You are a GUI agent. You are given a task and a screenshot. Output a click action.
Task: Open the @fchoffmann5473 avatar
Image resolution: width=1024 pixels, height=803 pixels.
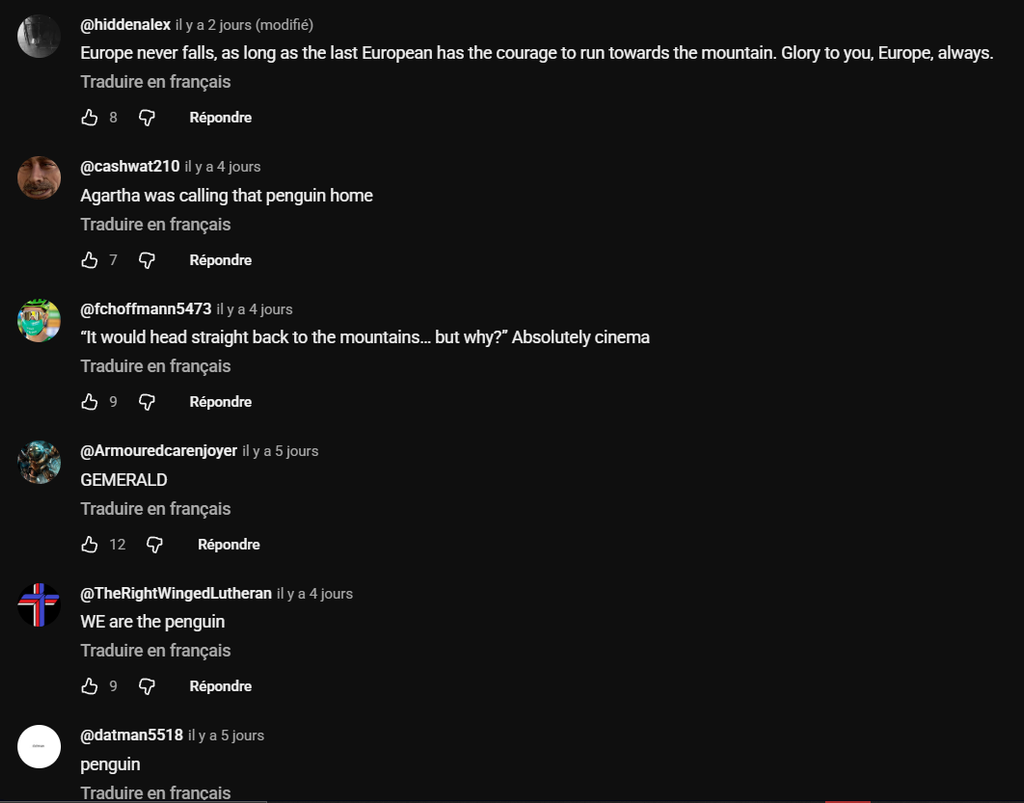[39, 321]
